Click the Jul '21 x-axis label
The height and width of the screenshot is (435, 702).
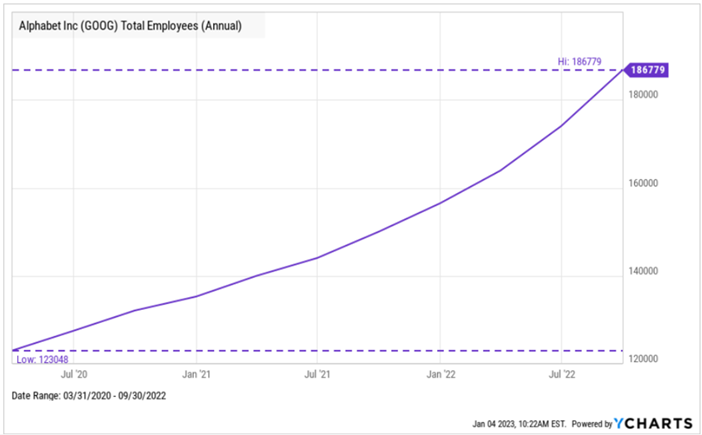click(317, 374)
